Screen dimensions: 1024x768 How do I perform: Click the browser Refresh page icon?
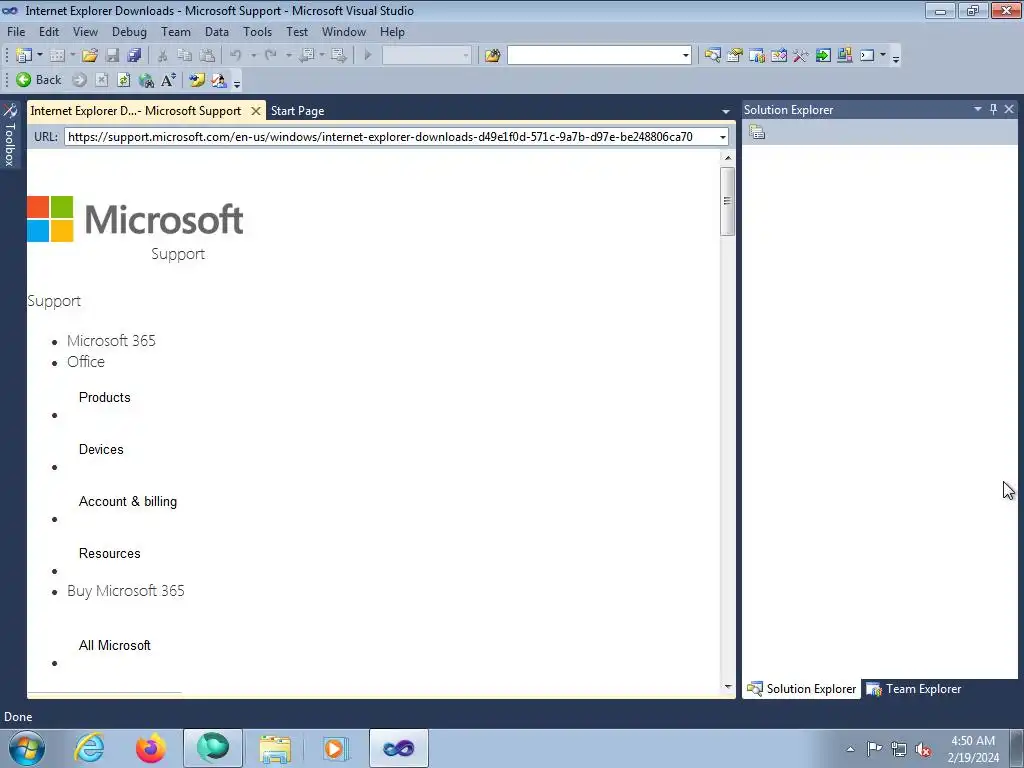123,80
